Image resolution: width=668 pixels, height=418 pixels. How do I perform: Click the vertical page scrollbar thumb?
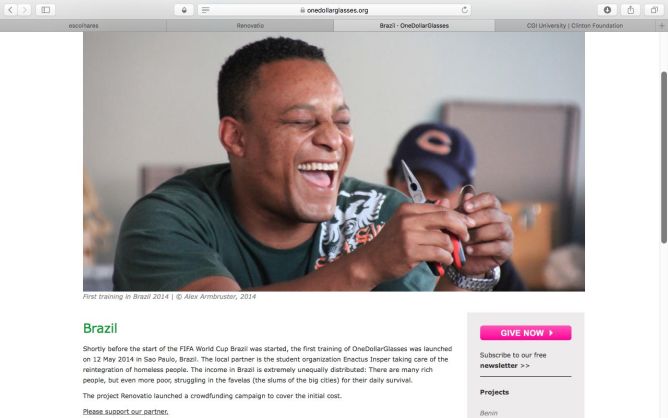pyautogui.click(x=664, y=158)
